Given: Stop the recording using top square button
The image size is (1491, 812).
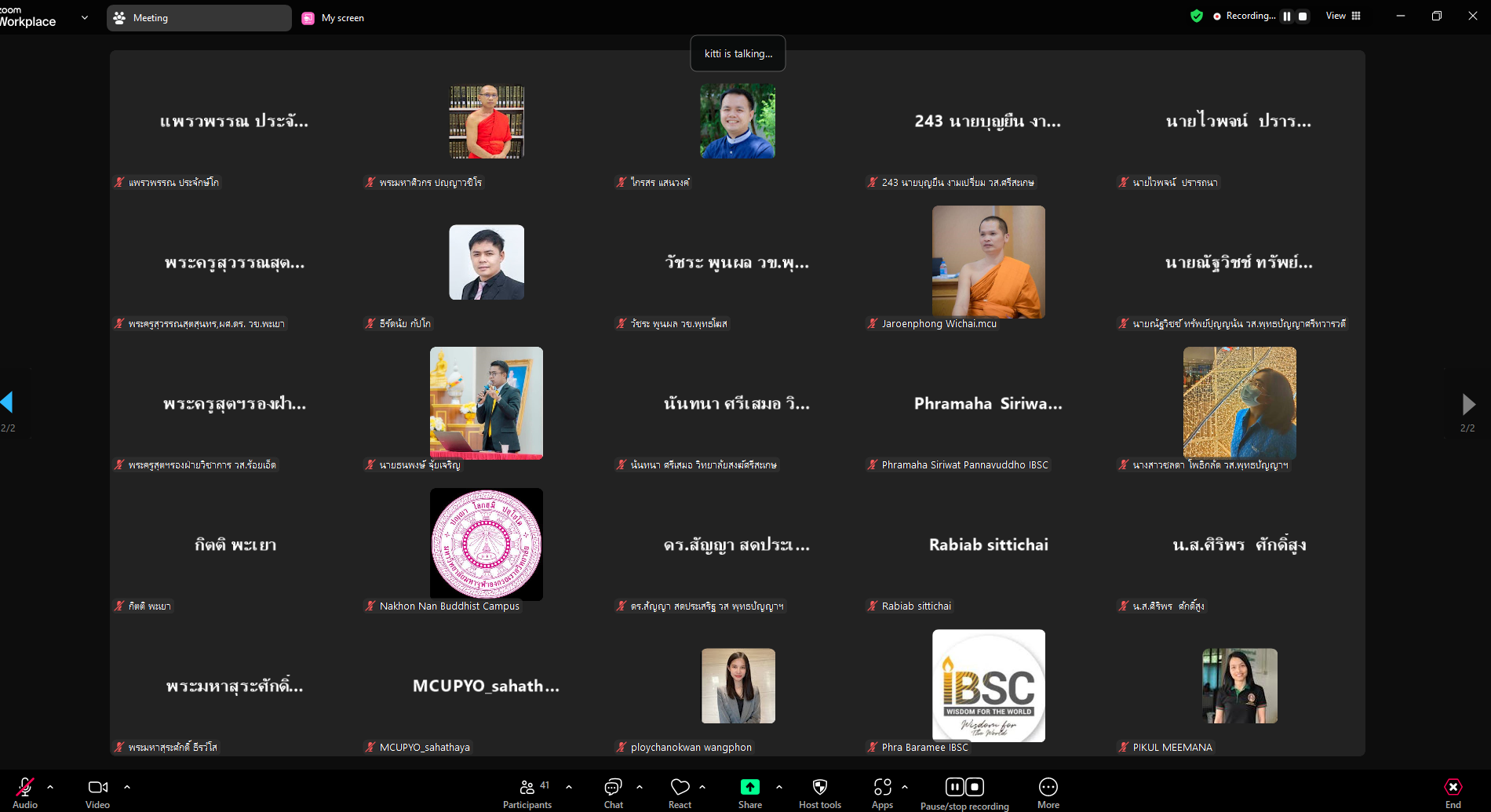Looking at the screenshot, I should [x=1303, y=16].
